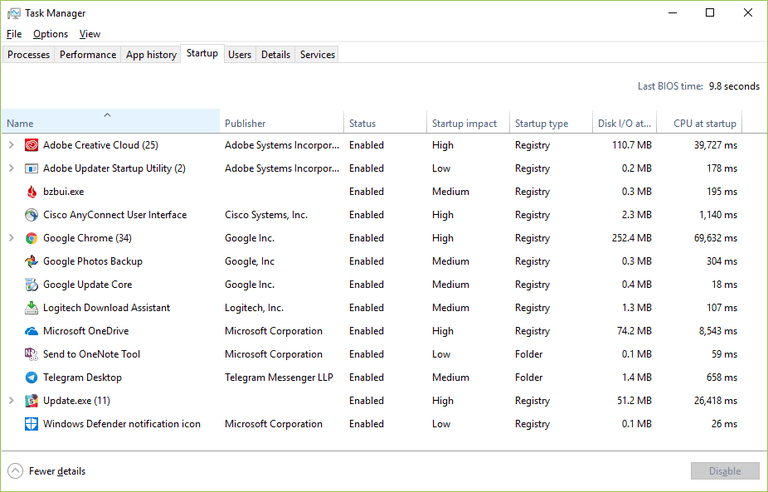
Task: Click the Windows Defender shield icon
Action: (31, 424)
